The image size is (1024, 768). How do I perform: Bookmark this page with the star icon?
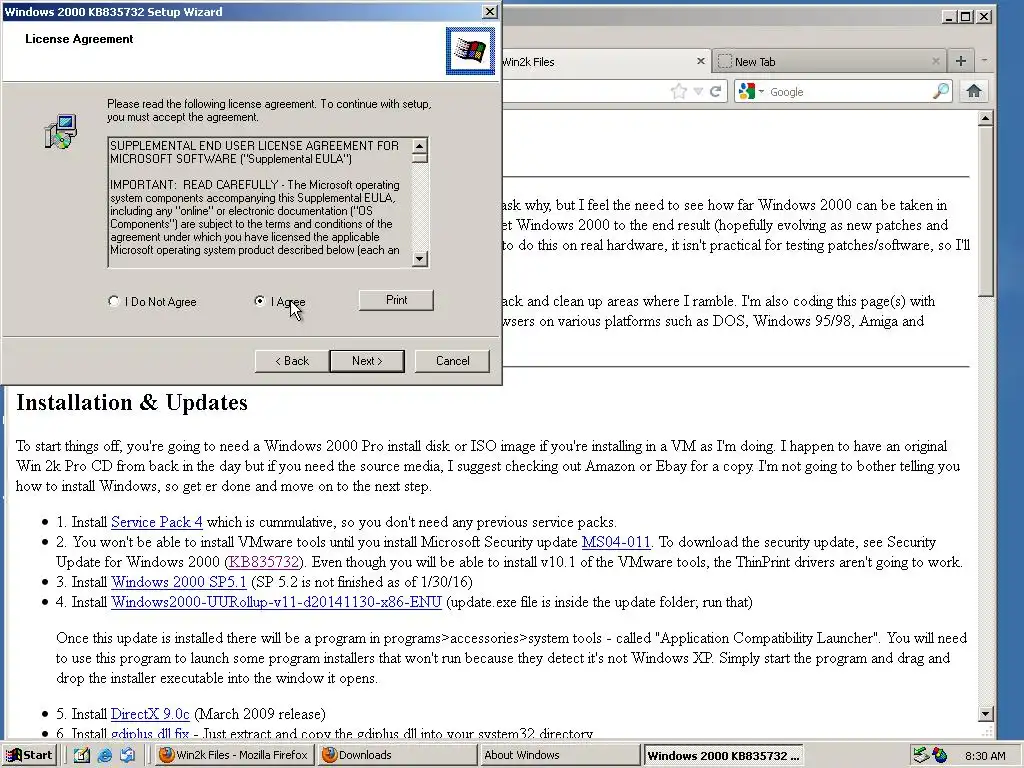point(679,91)
